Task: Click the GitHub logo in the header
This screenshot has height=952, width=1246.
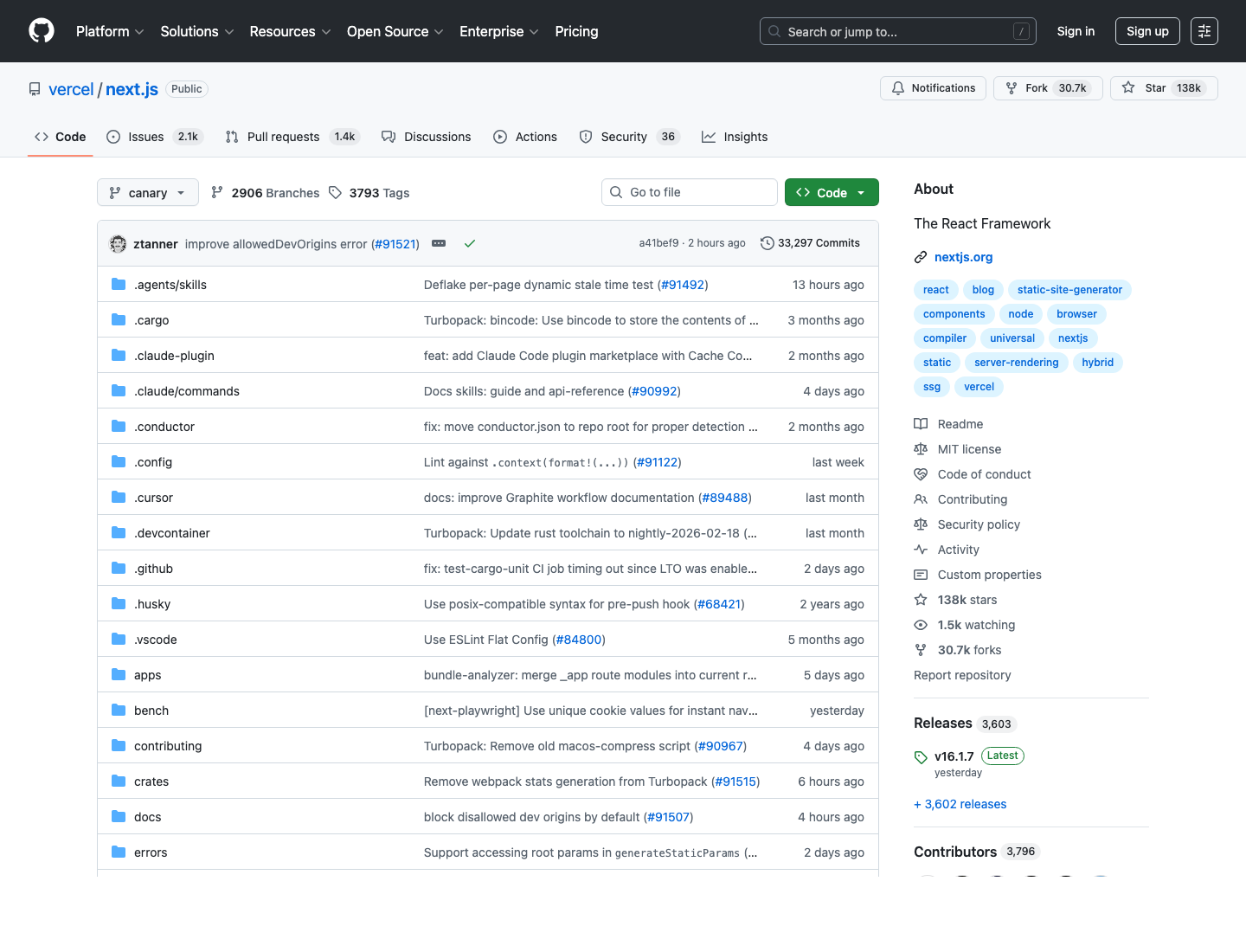Action: click(x=41, y=30)
